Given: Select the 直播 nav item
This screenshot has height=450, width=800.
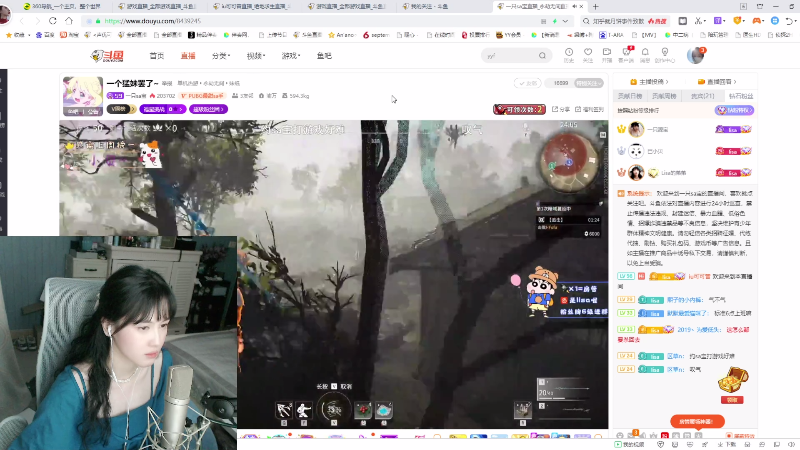Looking at the screenshot, I should [188, 56].
